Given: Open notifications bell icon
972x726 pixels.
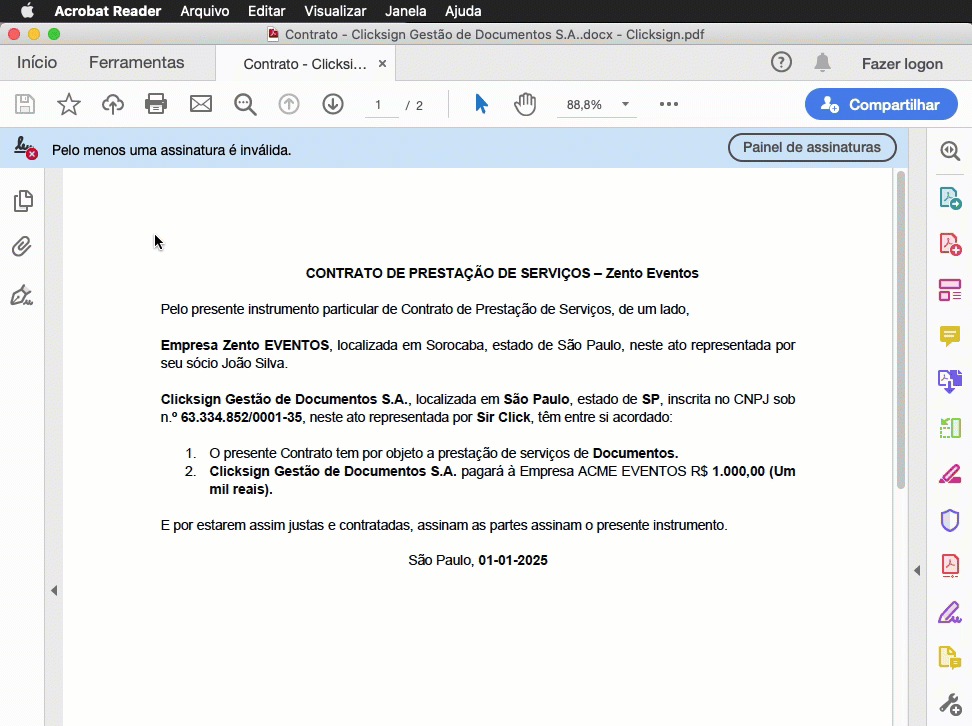Looking at the screenshot, I should [823, 63].
